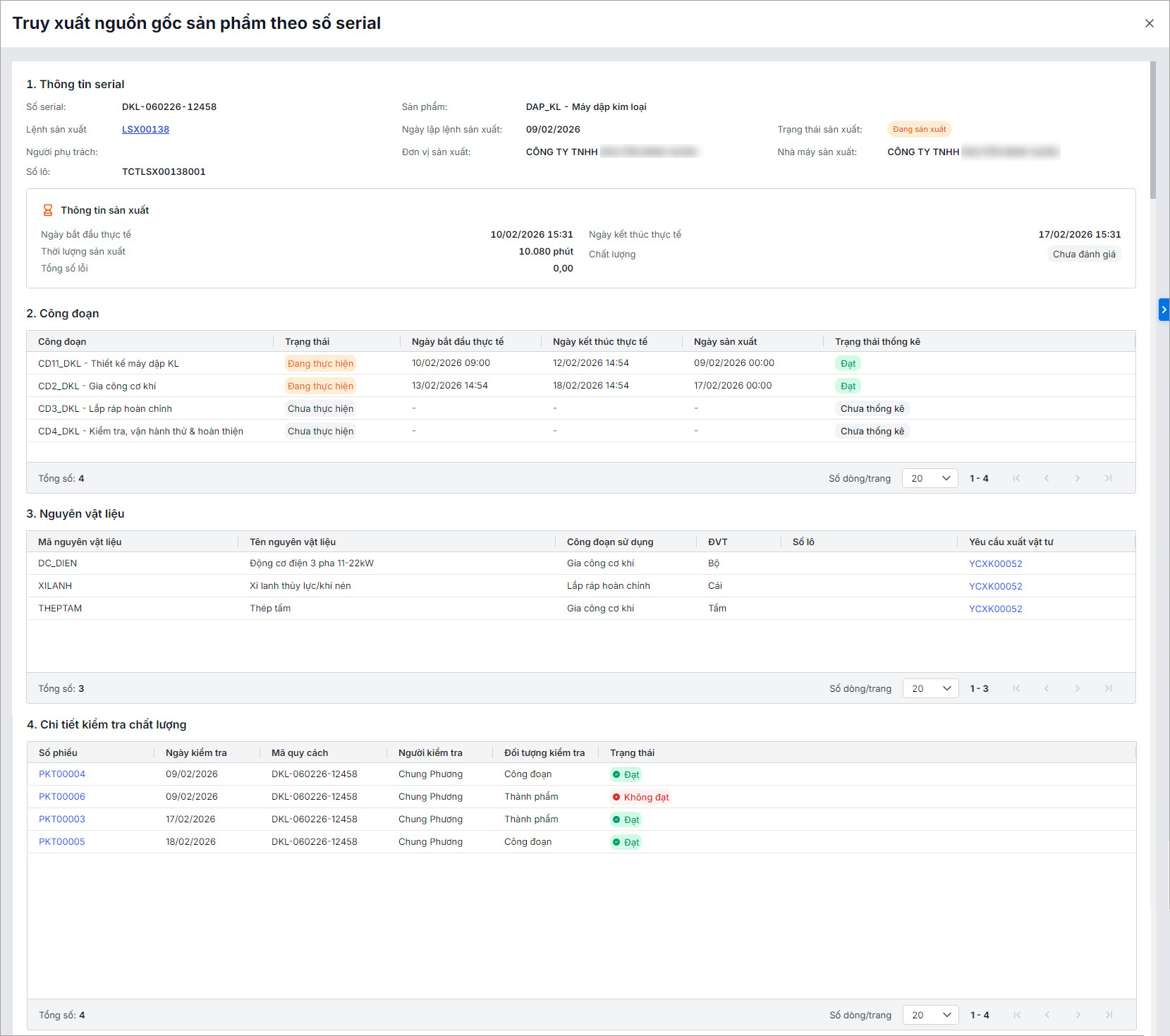Sort by Trạng thái thống kê column header
This screenshot has height=1036, width=1170.
[877, 341]
